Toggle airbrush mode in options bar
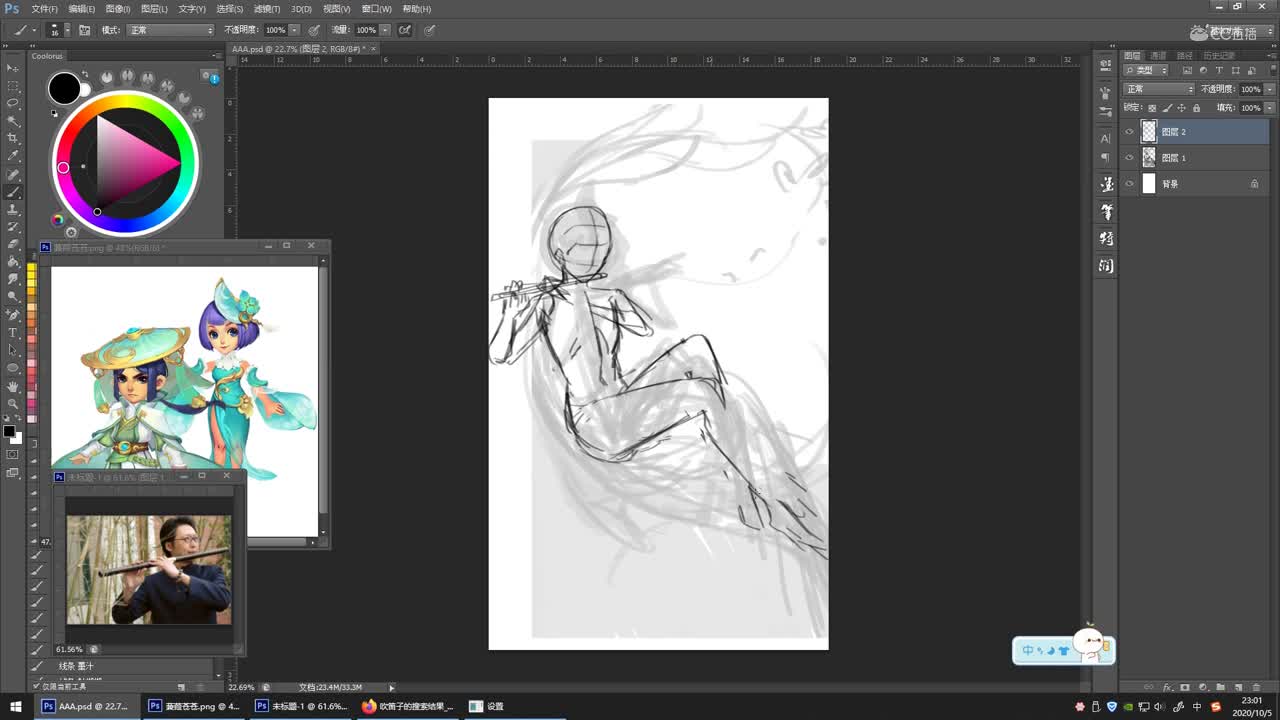 tap(405, 30)
